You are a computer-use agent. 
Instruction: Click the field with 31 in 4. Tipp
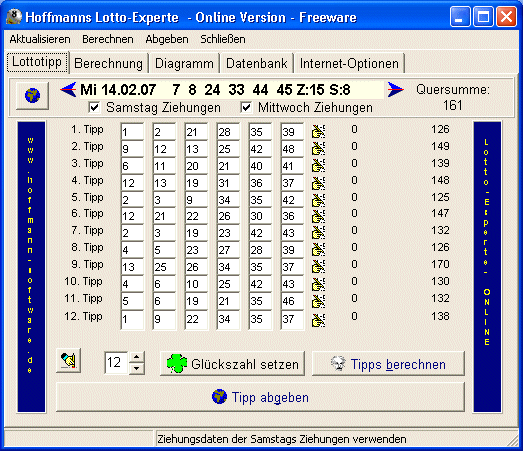[228, 182]
